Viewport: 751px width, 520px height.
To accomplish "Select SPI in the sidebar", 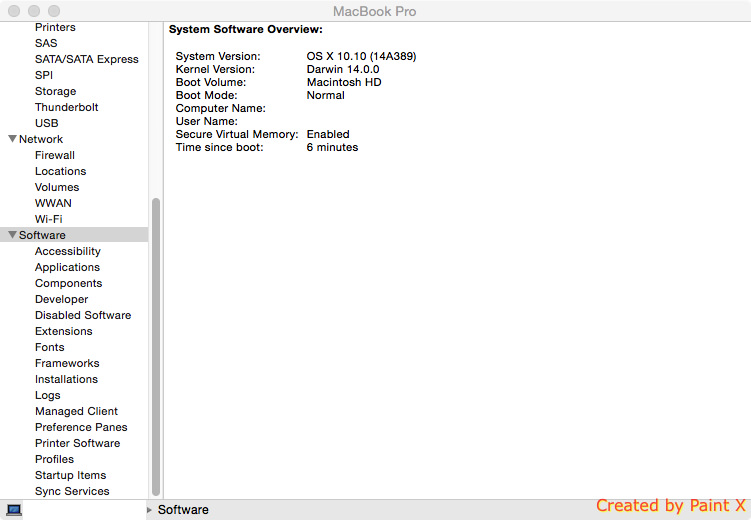I will point(44,75).
